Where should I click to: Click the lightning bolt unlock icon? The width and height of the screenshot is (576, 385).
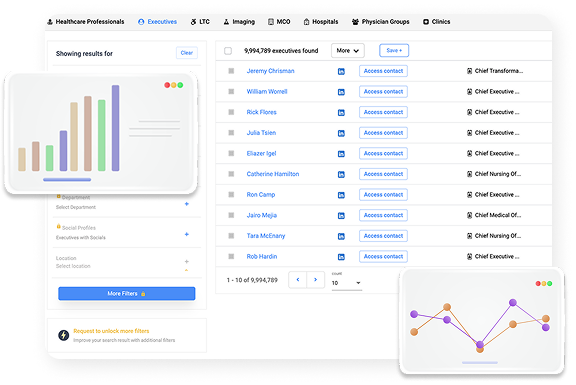64,335
